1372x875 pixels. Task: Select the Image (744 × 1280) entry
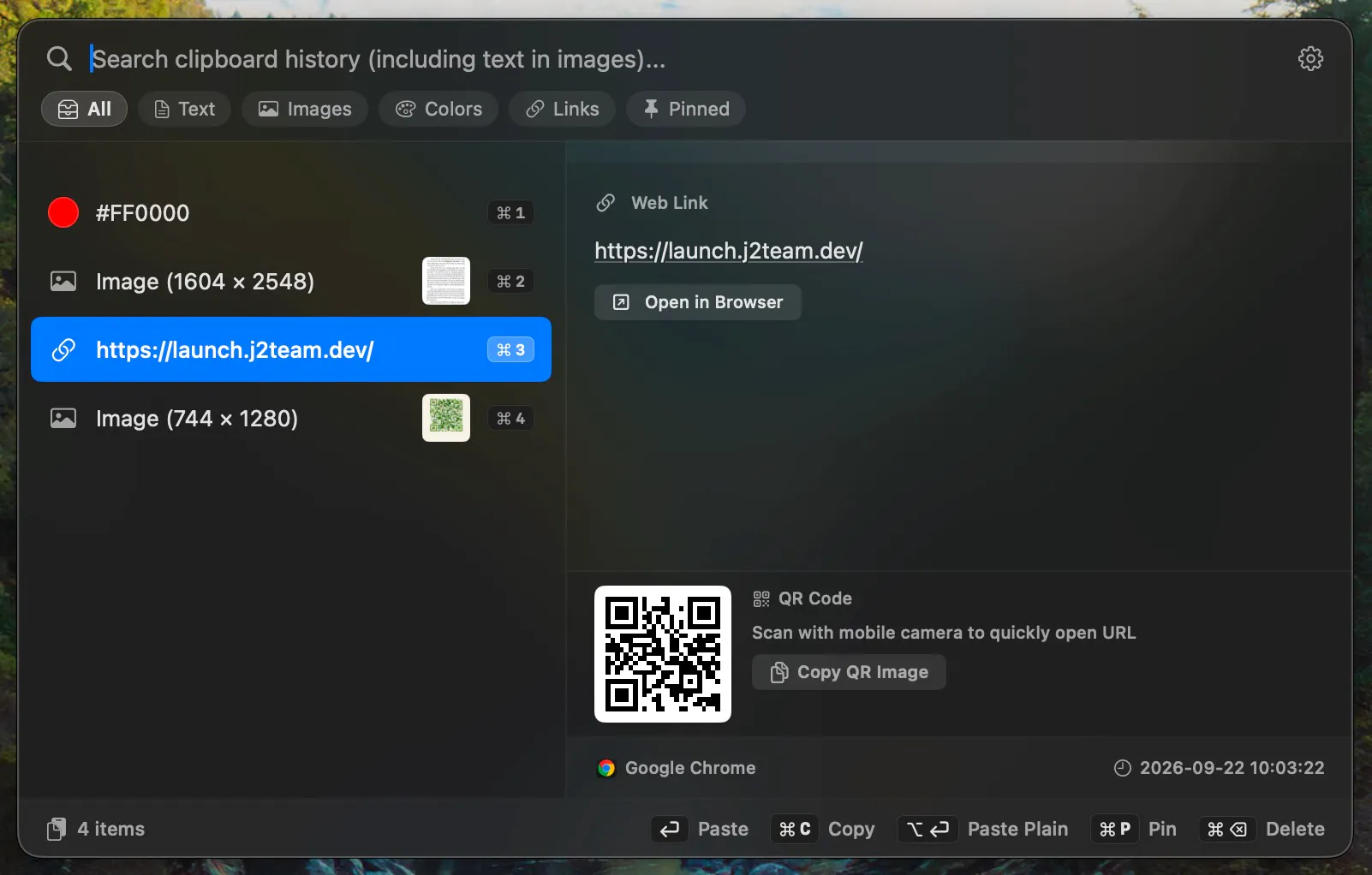[291, 418]
